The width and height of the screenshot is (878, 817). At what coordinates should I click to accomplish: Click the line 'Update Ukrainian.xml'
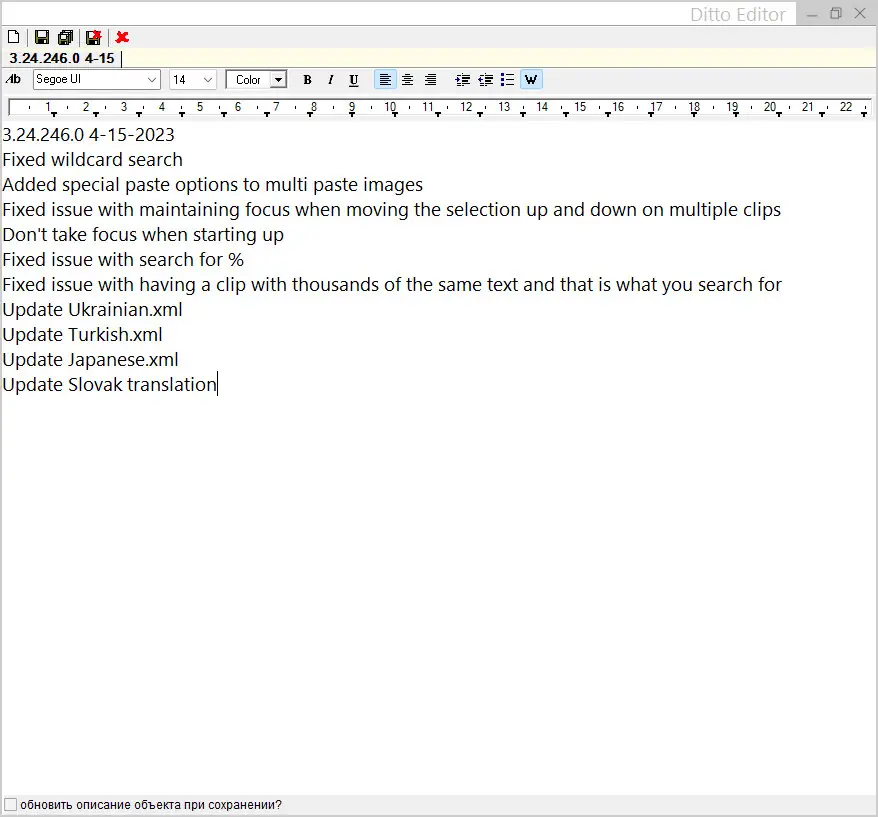click(92, 310)
